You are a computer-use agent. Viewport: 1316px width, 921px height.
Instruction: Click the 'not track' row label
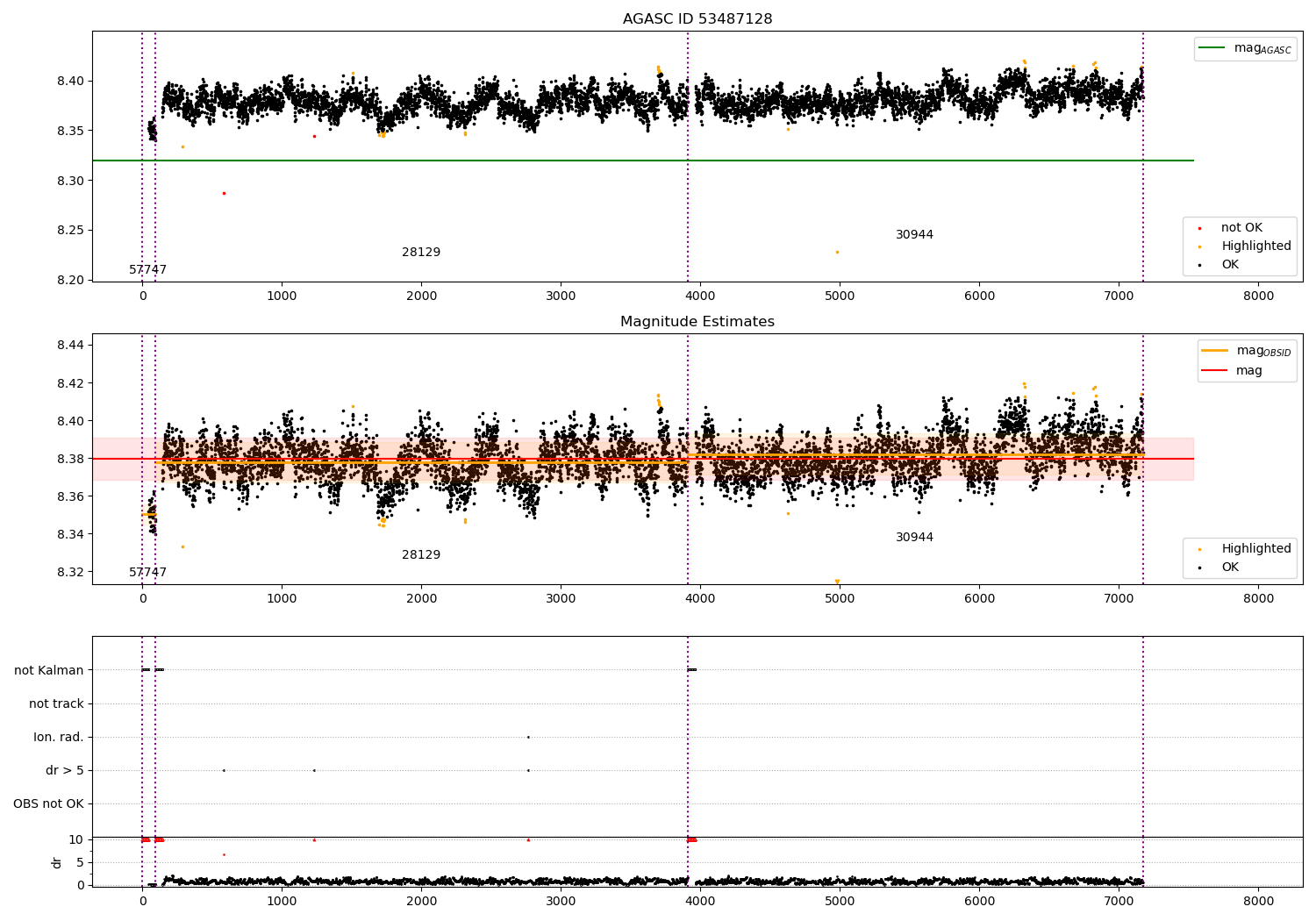56,704
